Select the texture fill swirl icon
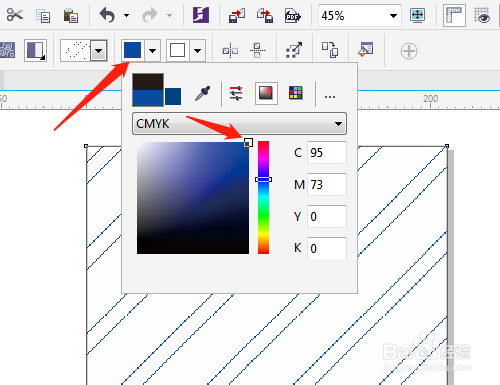Viewport: 500px width, 385px height. tap(7, 51)
